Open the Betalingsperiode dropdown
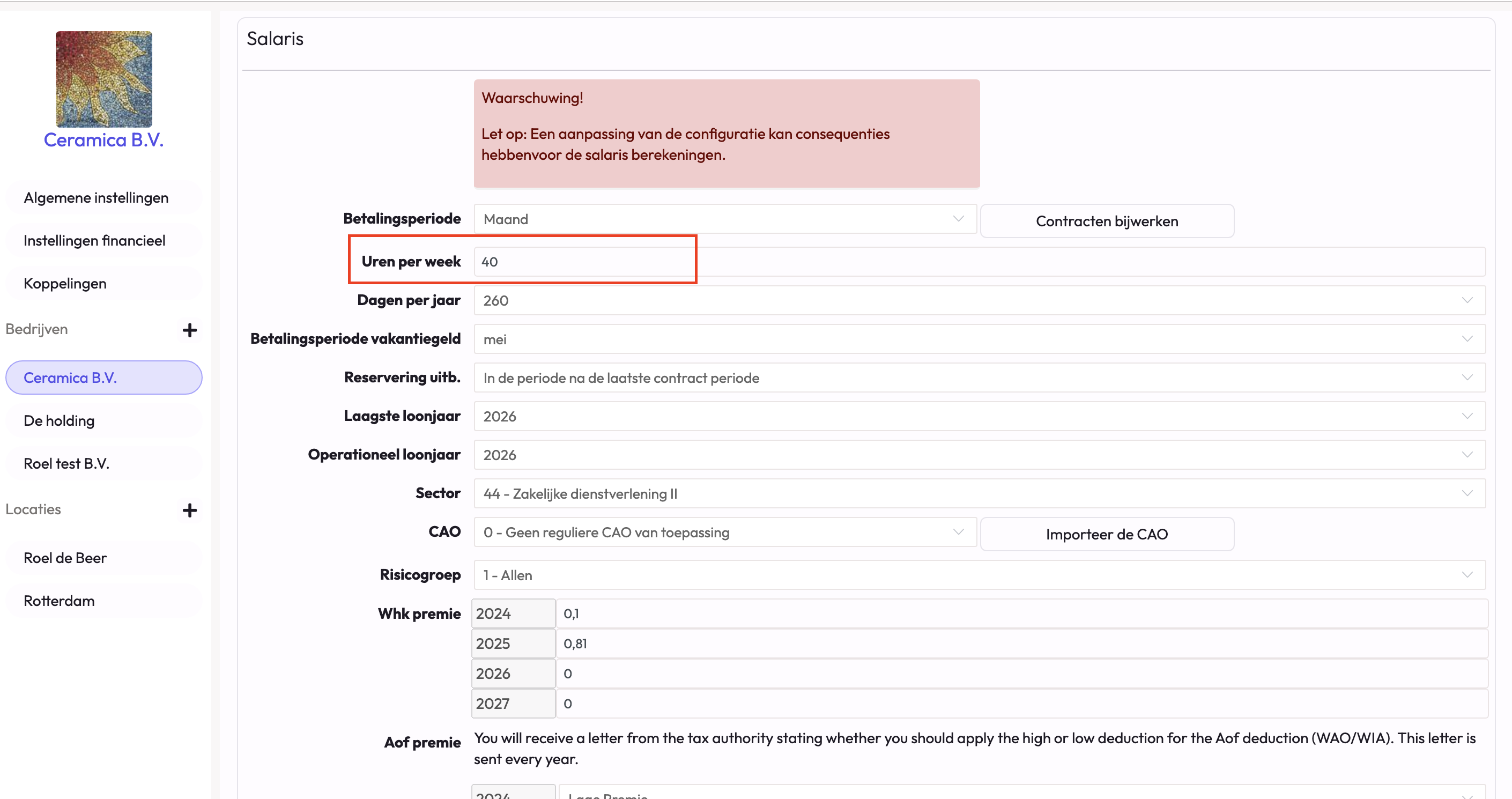Viewport: 1512px width, 799px height. click(x=724, y=219)
